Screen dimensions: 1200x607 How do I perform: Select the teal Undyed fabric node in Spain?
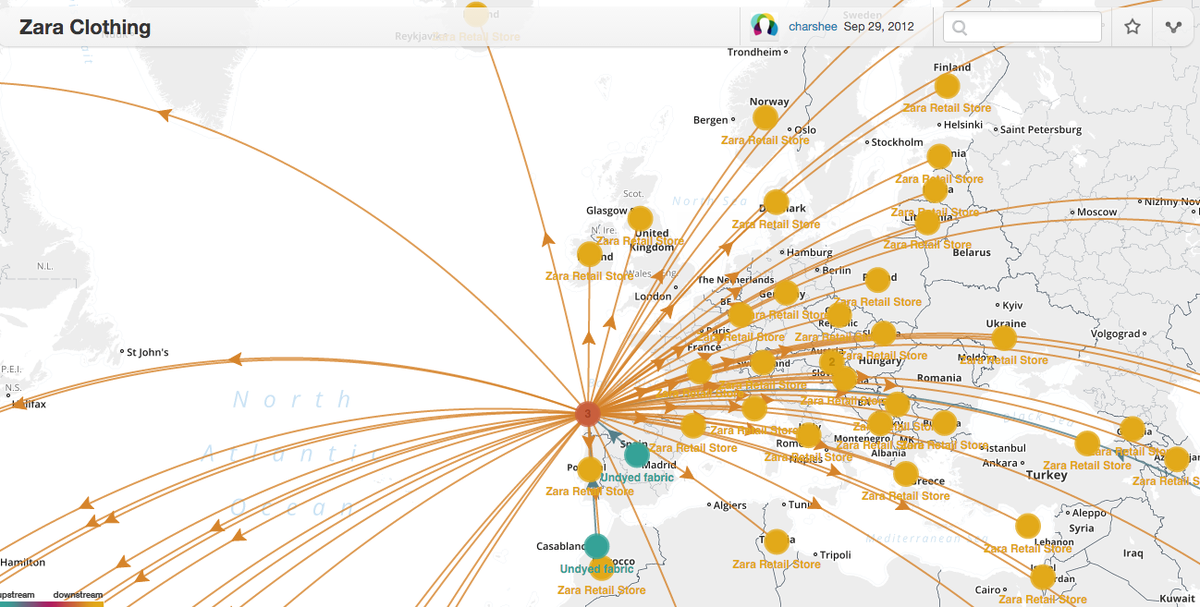637,455
